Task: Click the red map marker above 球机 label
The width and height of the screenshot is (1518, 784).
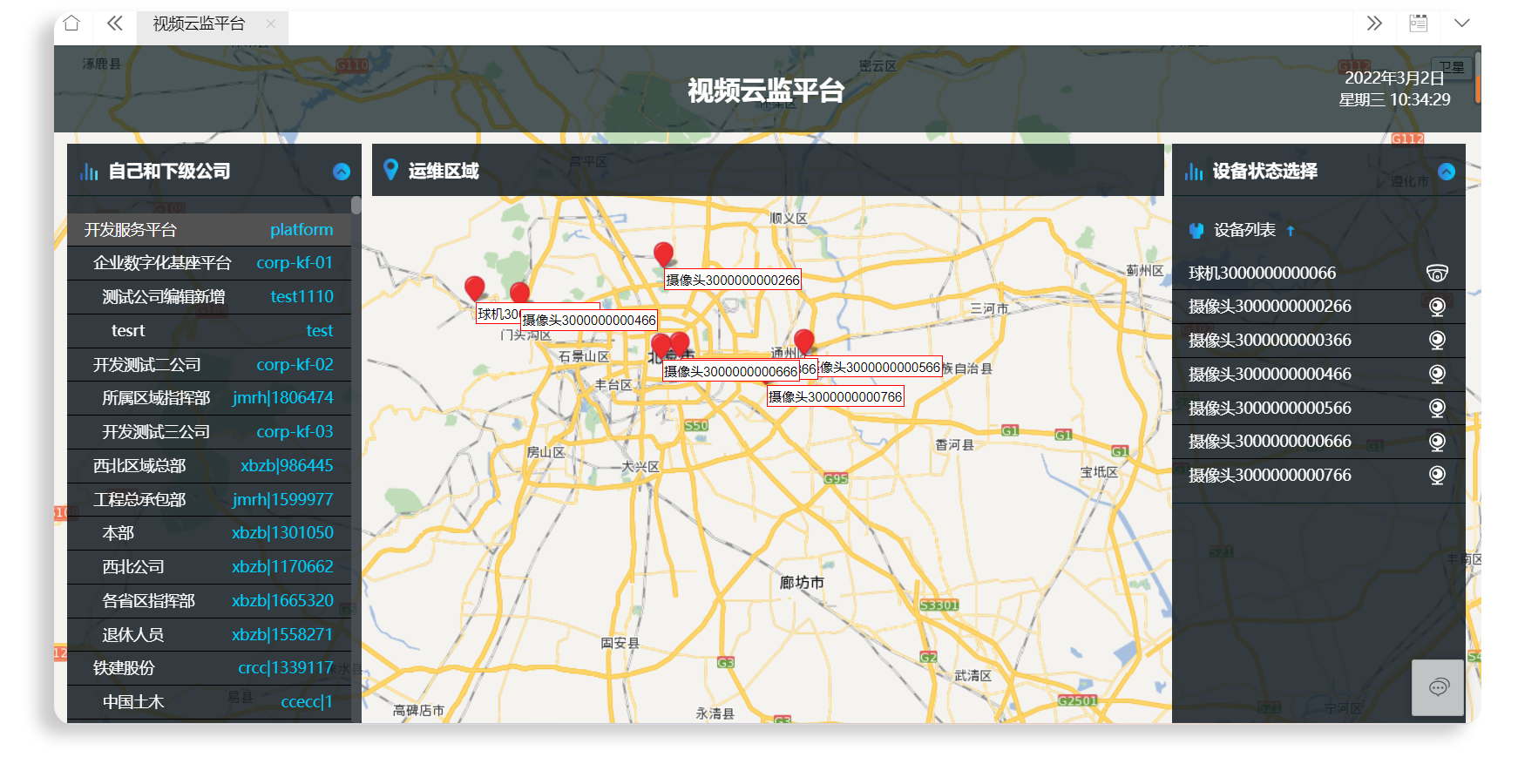Action: 475,289
